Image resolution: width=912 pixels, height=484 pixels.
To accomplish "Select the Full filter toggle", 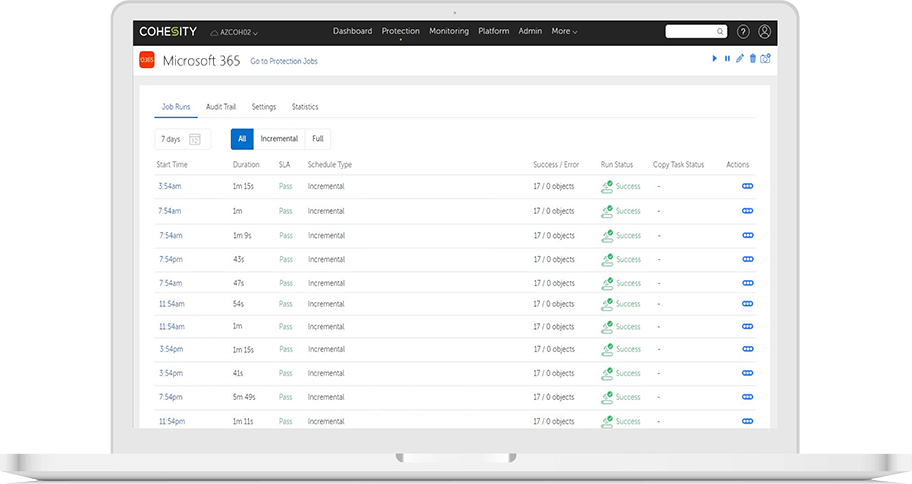I will click(x=318, y=139).
